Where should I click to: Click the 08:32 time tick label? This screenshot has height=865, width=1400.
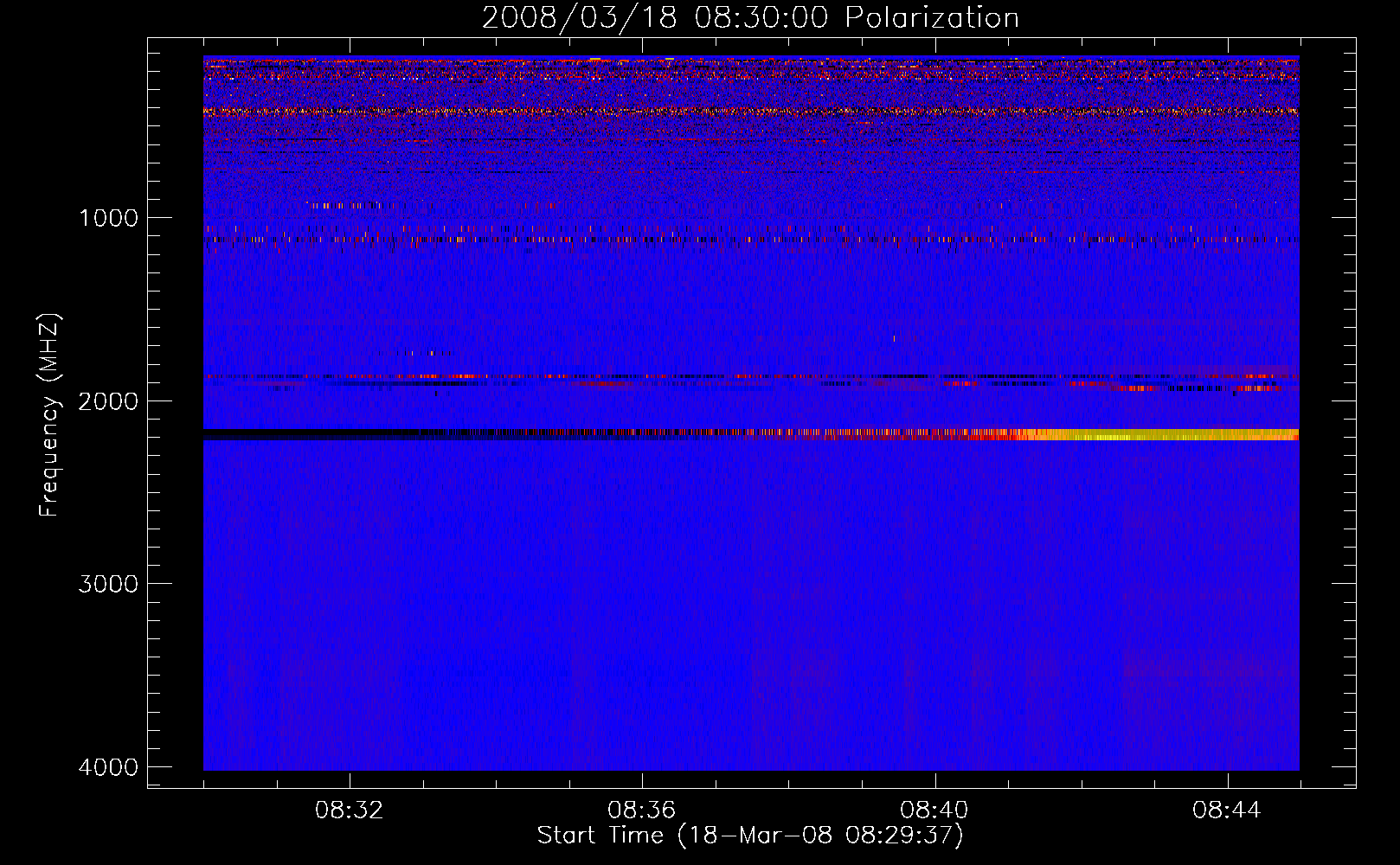coord(350,811)
